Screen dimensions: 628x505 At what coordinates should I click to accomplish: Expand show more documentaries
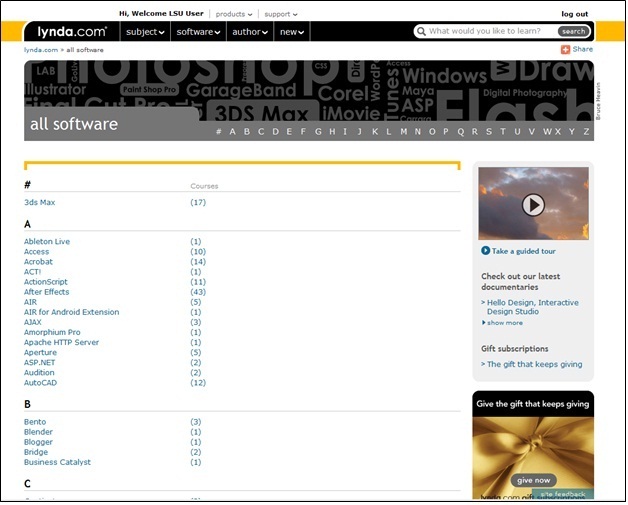pyautogui.click(x=503, y=323)
